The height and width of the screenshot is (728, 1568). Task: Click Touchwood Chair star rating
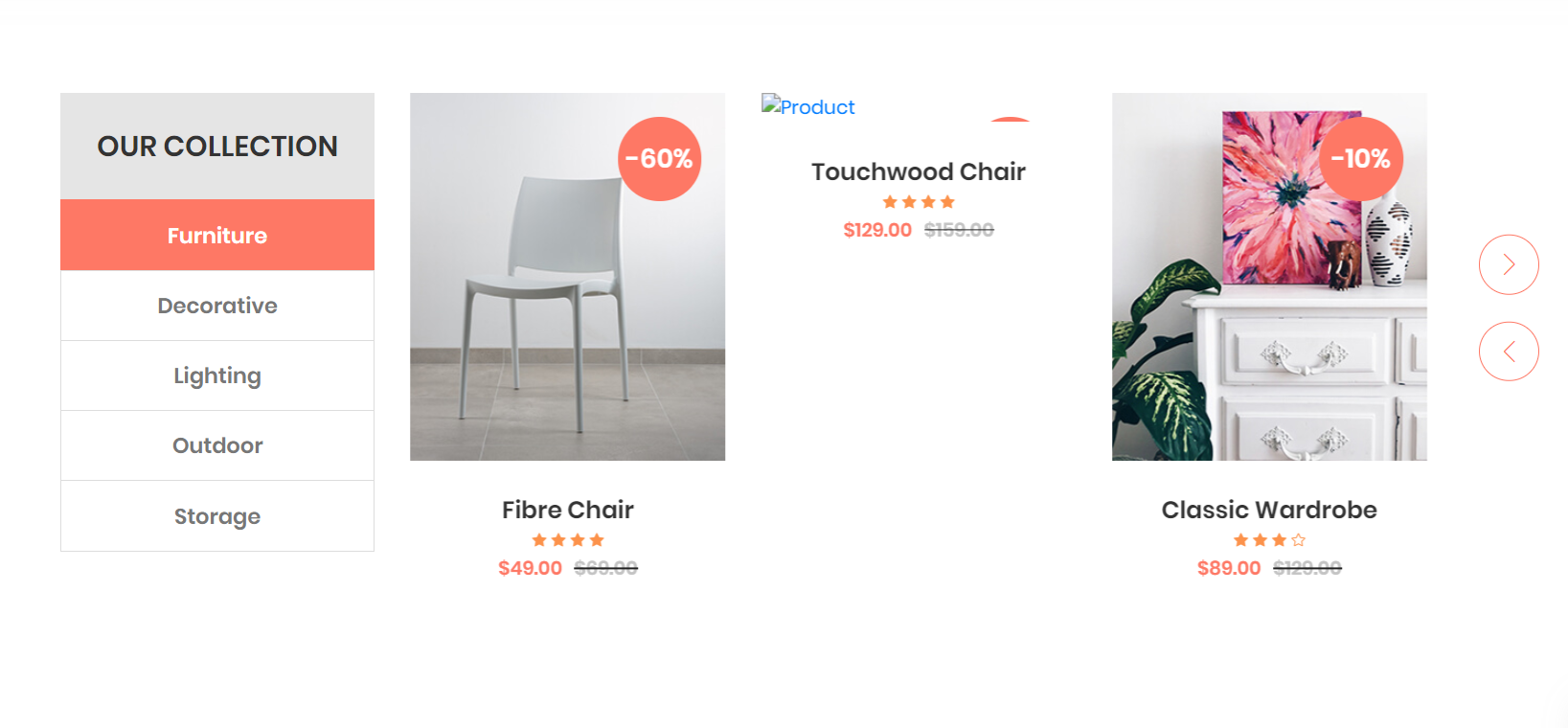point(919,202)
